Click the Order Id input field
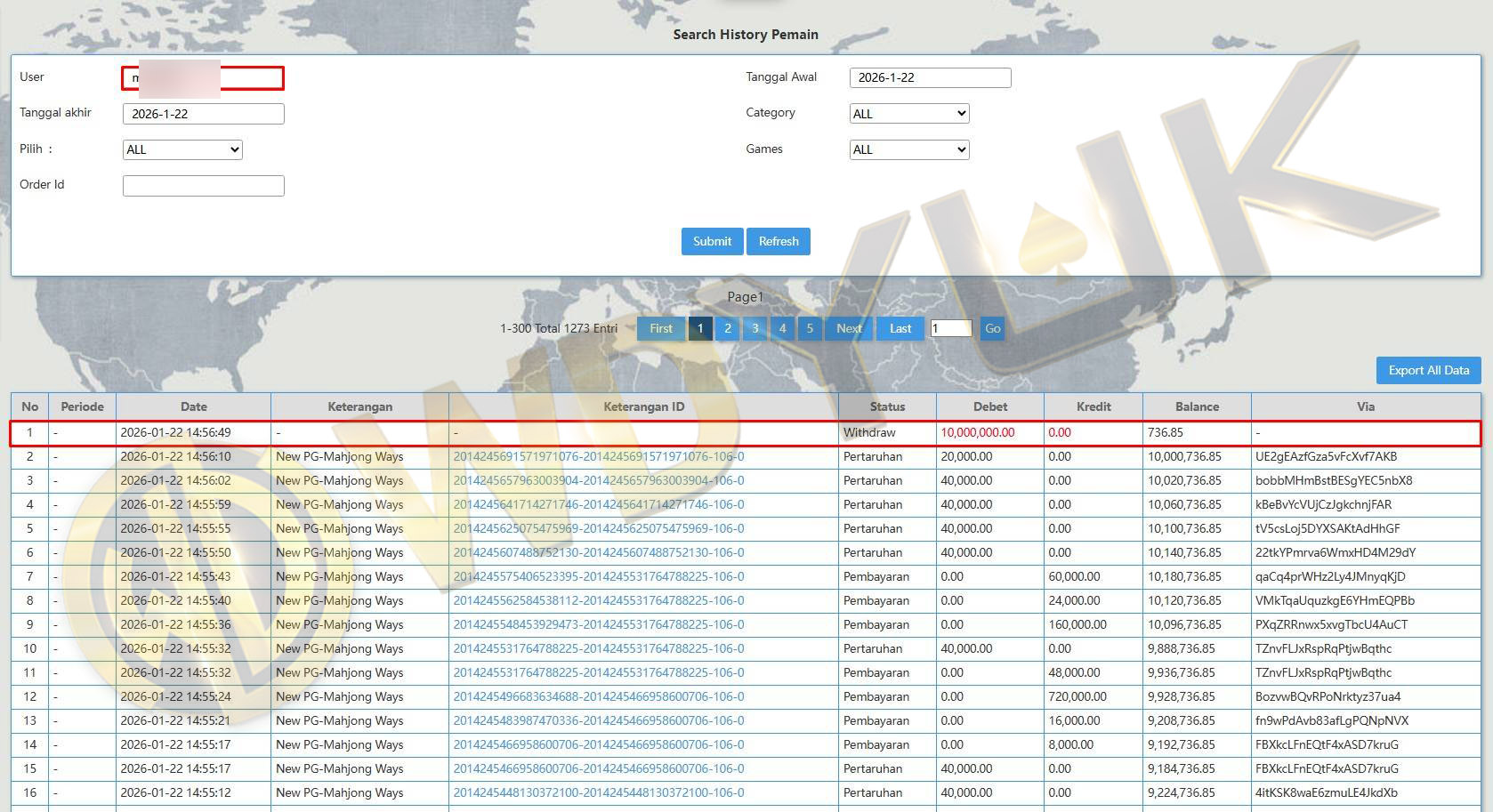The width and height of the screenshot is (1493, 812). (x=203, y=185)
